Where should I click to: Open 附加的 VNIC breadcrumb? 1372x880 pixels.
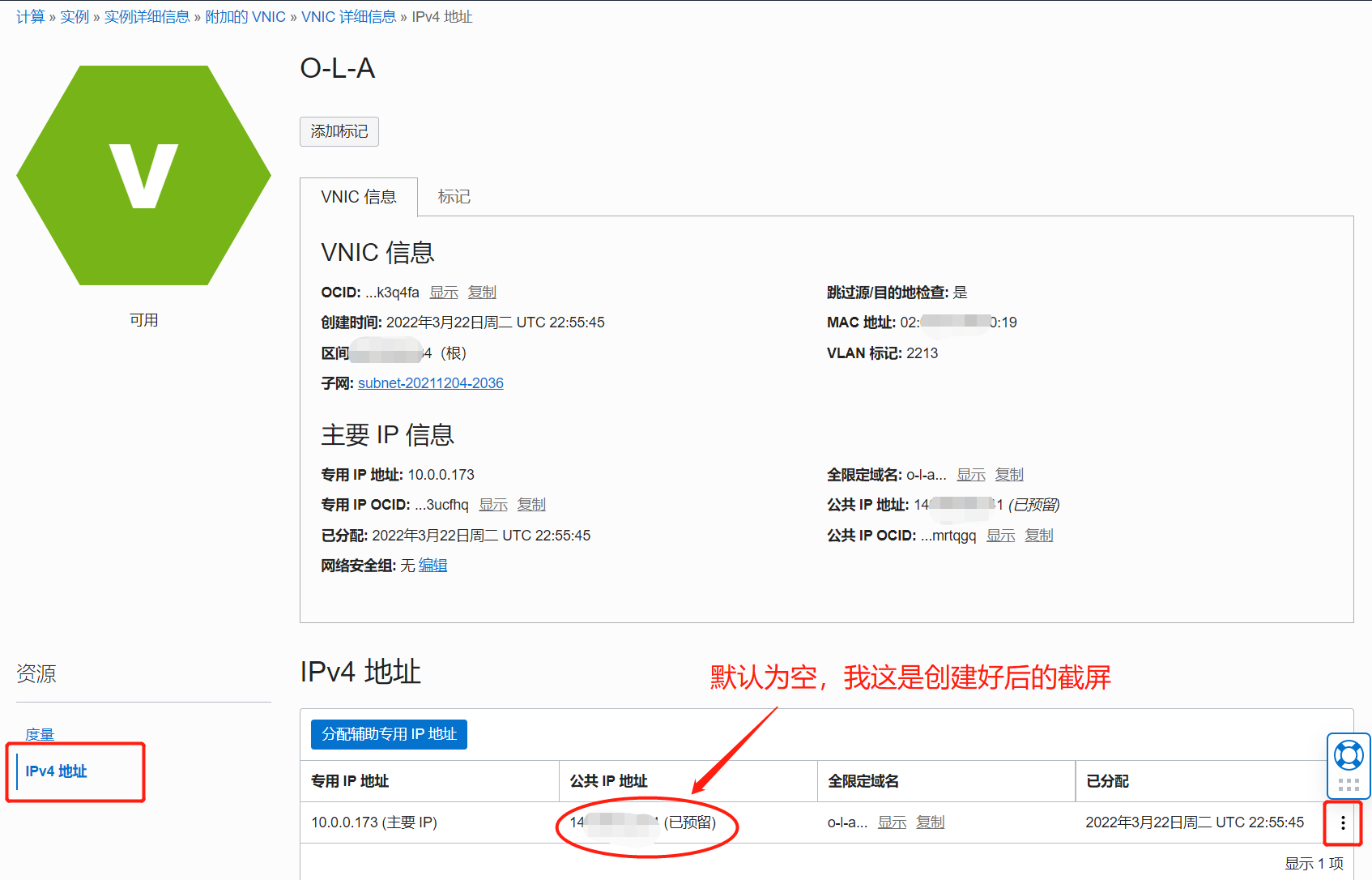(x=245, y=16)
